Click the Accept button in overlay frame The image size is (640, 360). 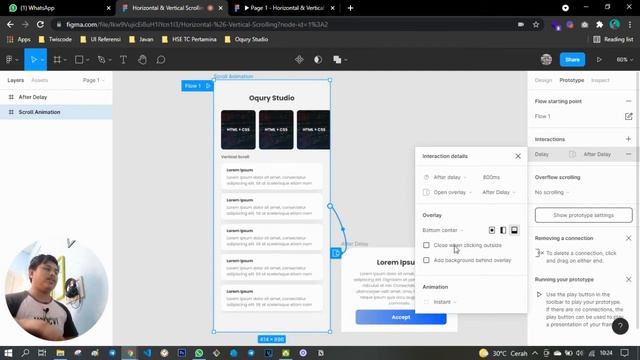pos(401,317)
